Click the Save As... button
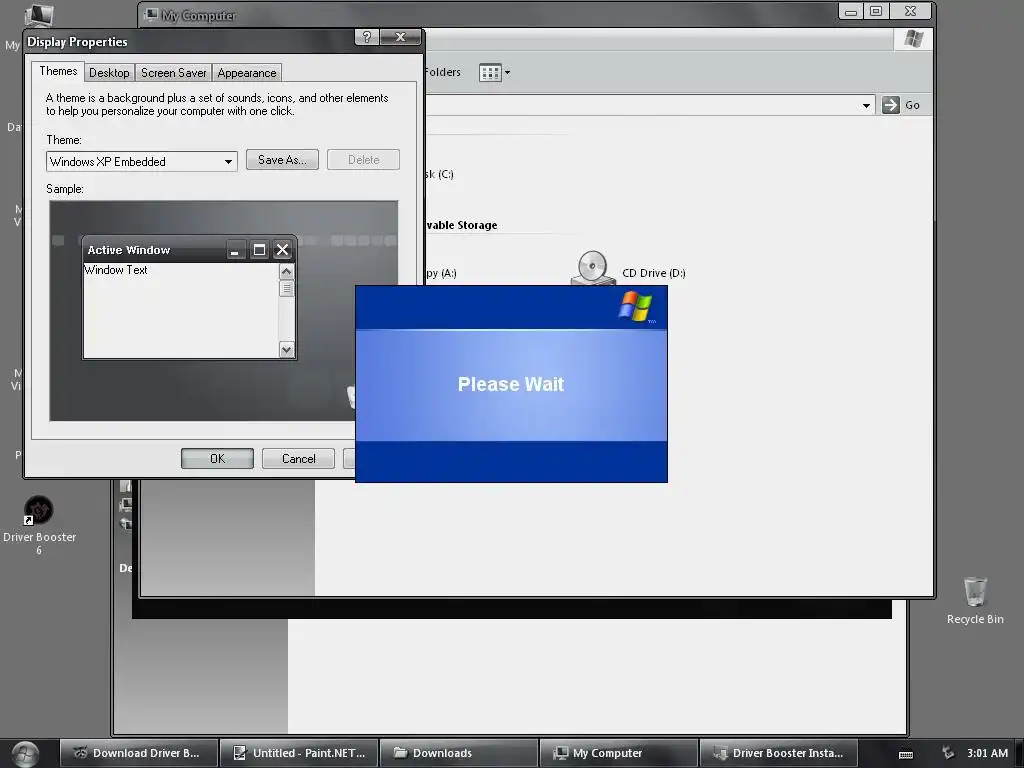Screen dimensions: 1024x768 coord(282,160)
